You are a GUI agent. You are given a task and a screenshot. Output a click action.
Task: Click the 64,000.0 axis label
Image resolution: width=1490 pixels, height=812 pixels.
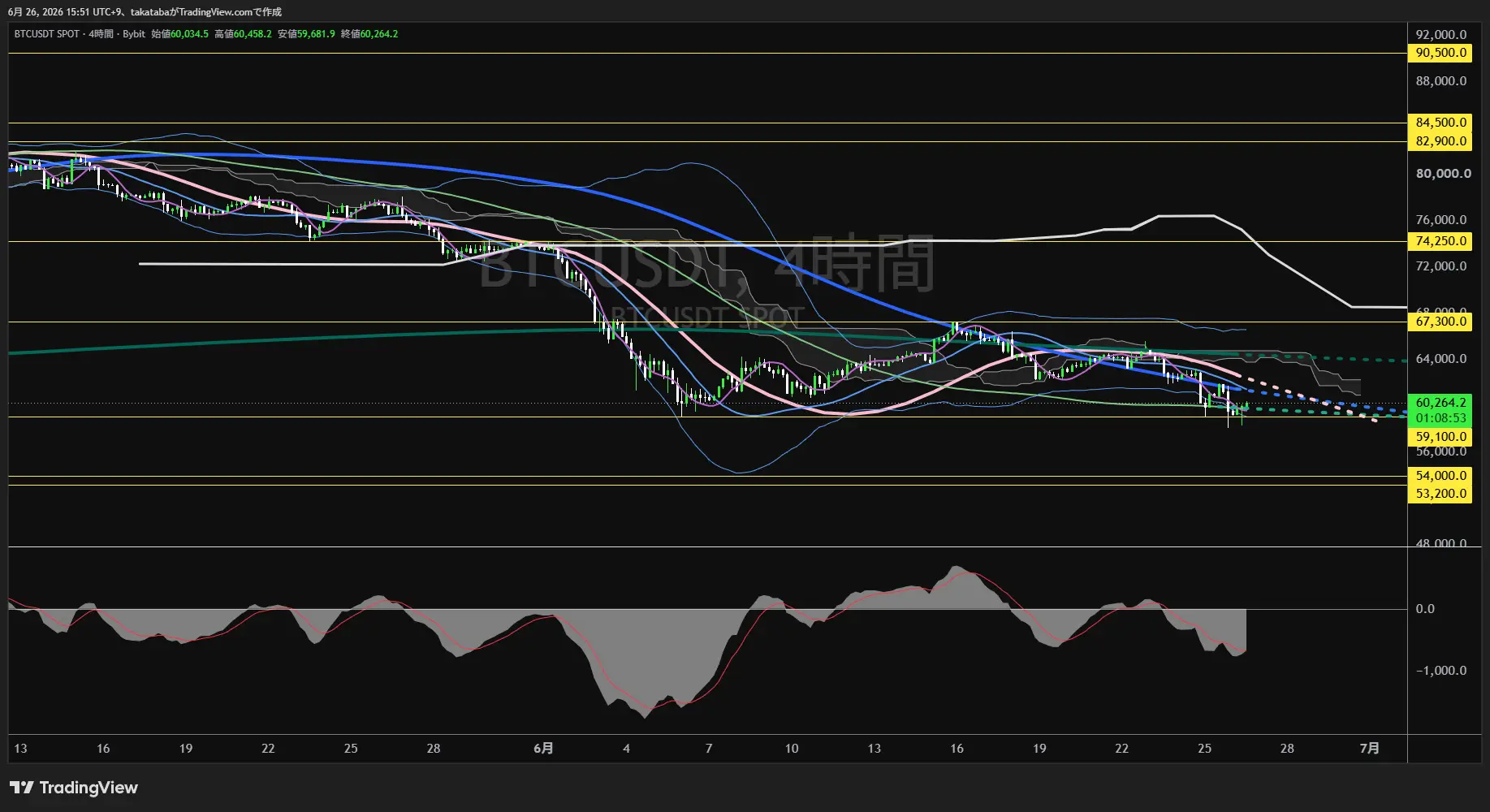click(x=1441, y=359)
